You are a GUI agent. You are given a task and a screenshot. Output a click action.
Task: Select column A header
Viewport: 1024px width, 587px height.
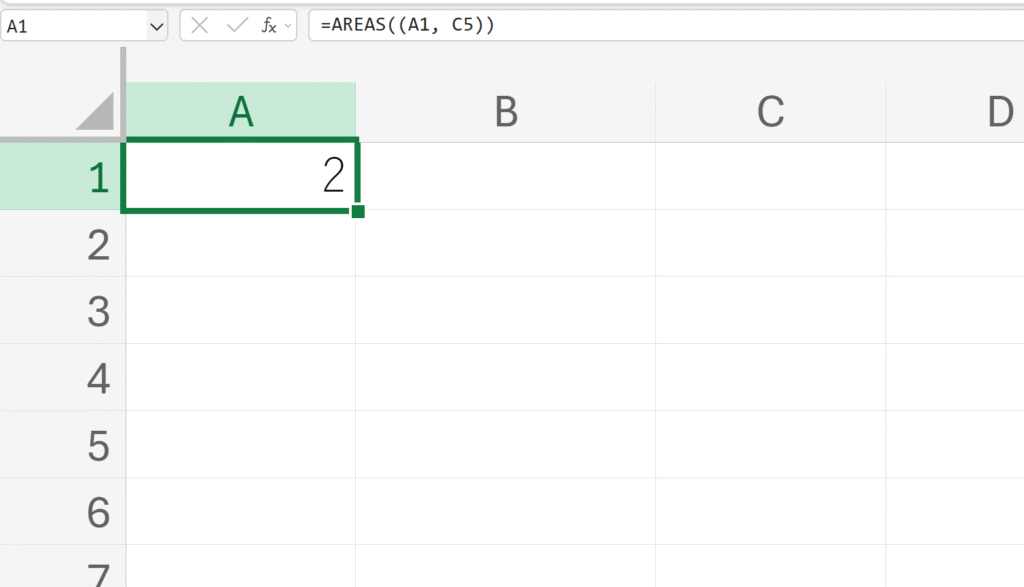(240, 112)
